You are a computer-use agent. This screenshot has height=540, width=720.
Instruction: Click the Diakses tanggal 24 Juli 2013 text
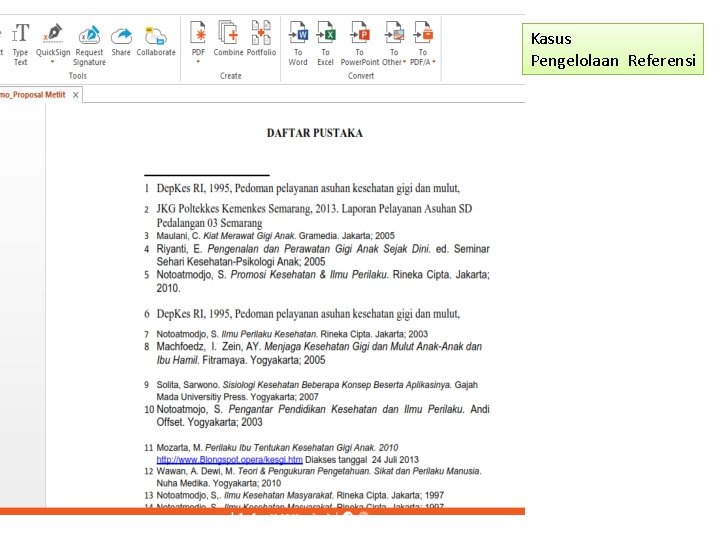click(362, 460)
